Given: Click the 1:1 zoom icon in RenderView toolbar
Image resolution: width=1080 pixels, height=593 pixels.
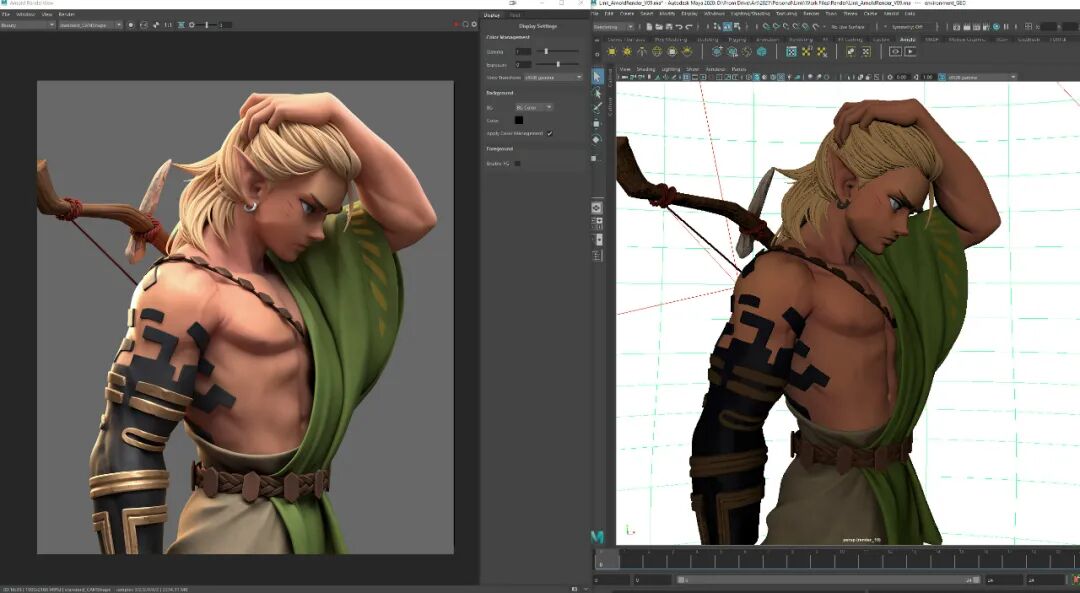Looking at the screenshot, I should [167, 25].
